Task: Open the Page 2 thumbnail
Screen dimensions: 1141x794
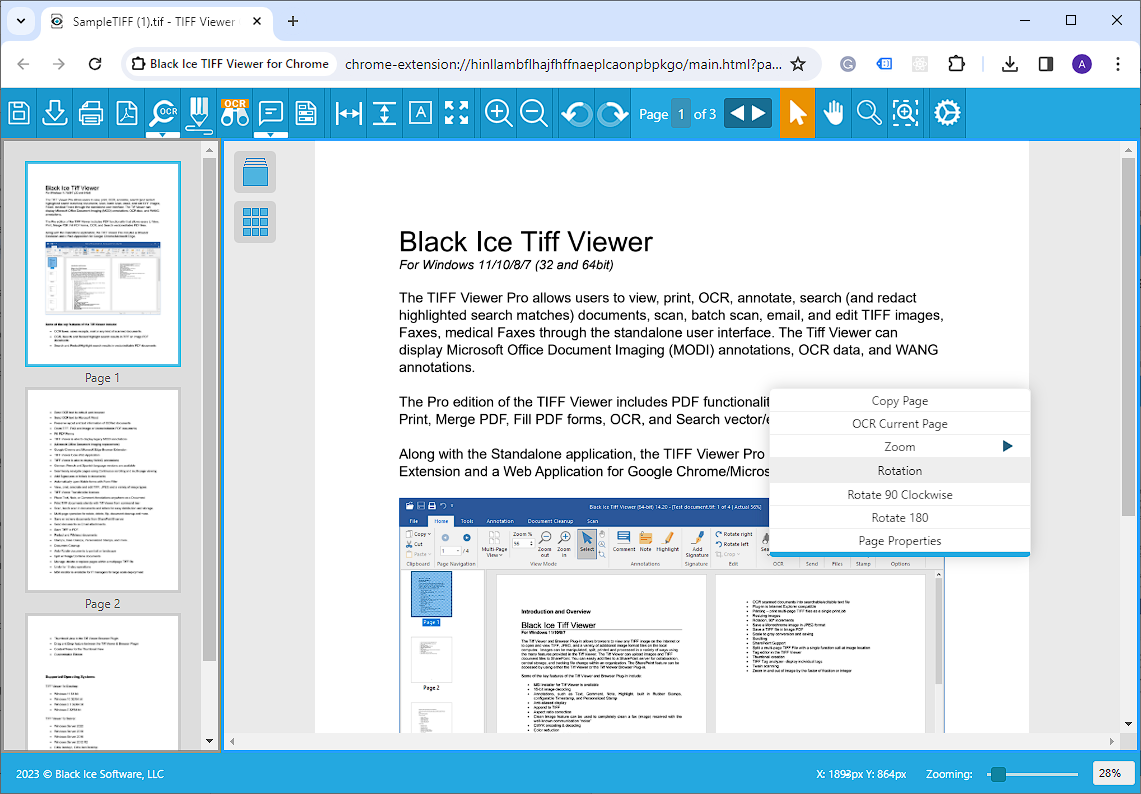Action: tap(103, 490)
